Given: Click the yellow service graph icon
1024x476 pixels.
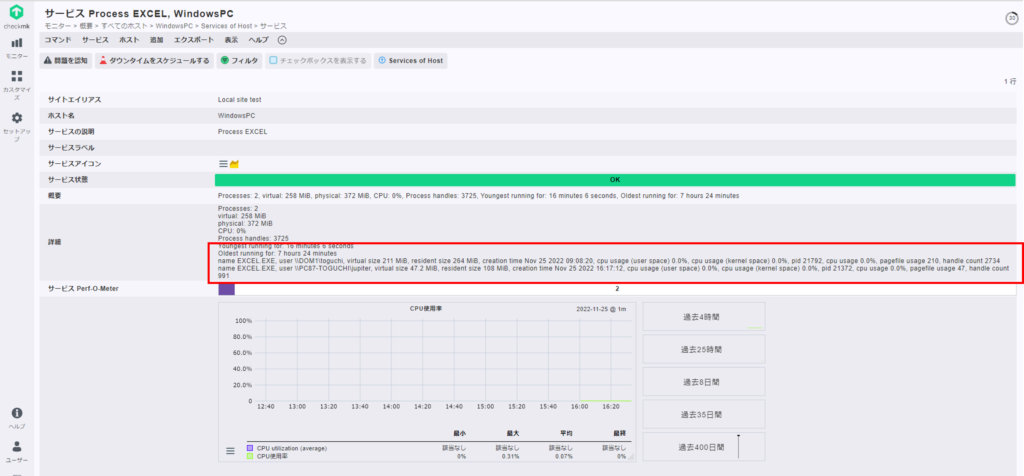Looking at the screenshot, I should coord(234,163).
